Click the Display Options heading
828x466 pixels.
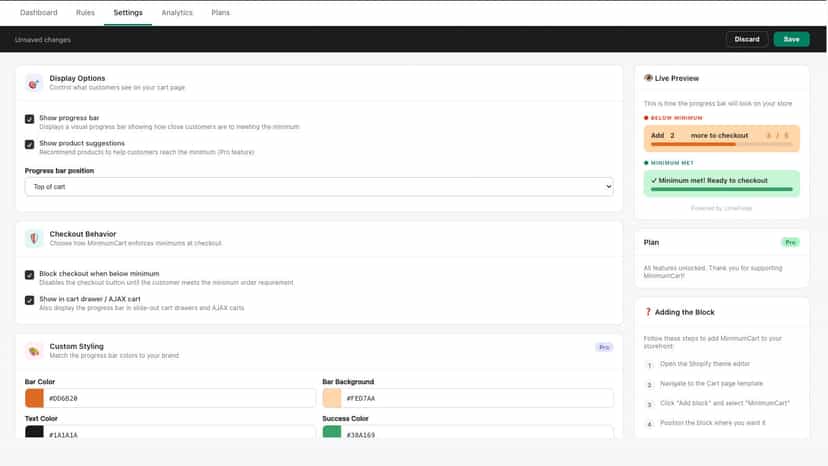[x=77, y=78]
